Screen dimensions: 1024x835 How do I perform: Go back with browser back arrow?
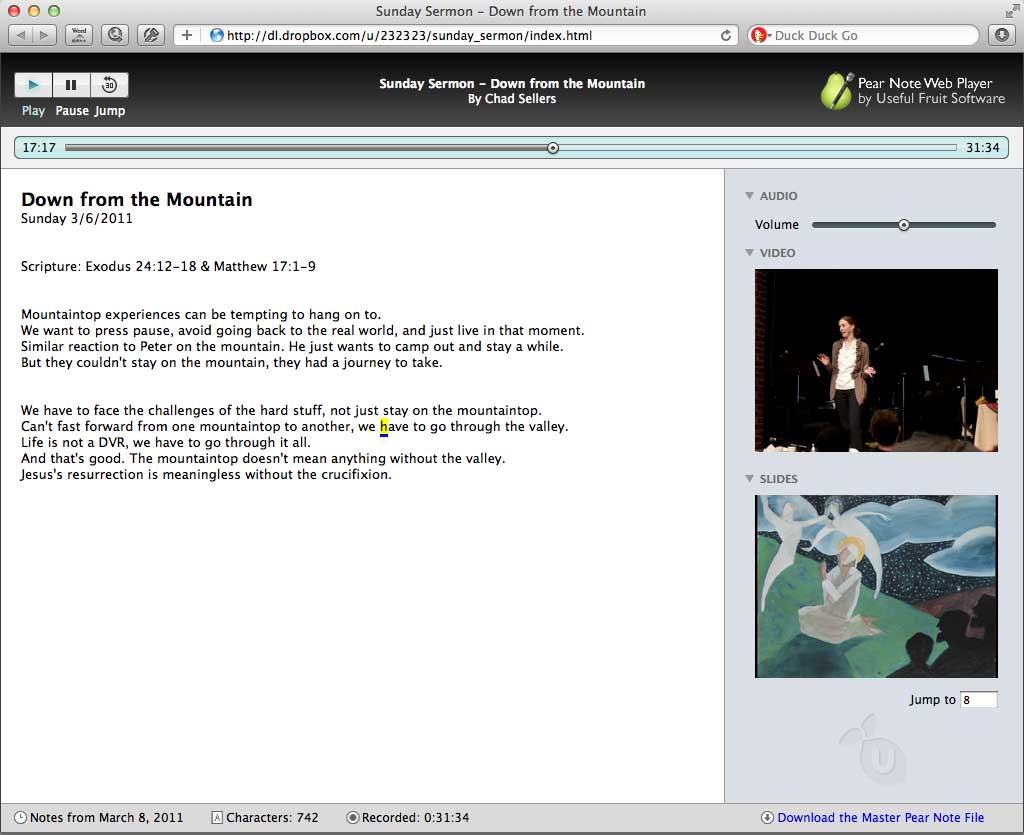[21, 35]
